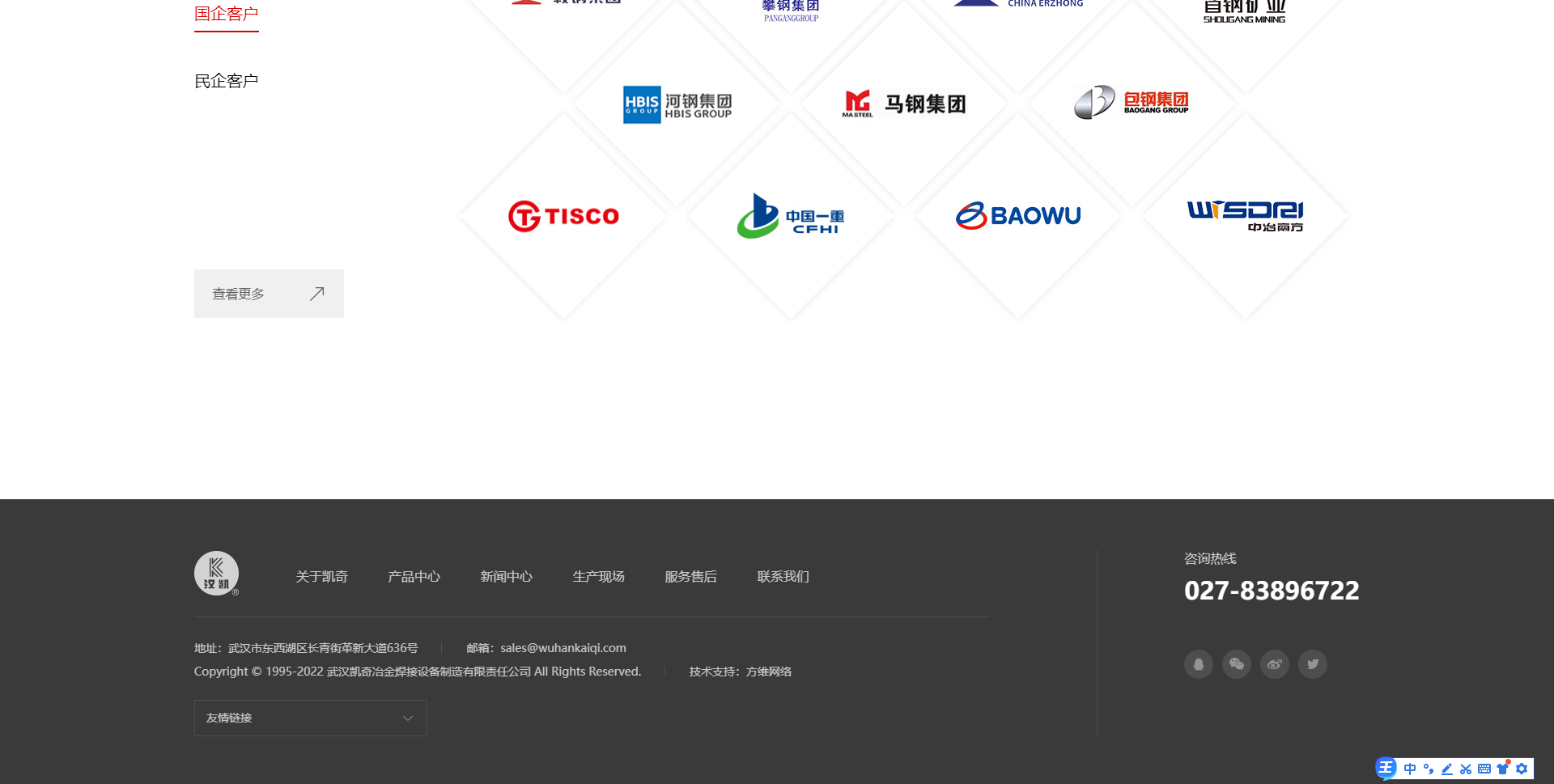This screenshot has height=784, width=1554.
Task: Open 联系我们 footer menu item
Action: (x=783, y=576)
